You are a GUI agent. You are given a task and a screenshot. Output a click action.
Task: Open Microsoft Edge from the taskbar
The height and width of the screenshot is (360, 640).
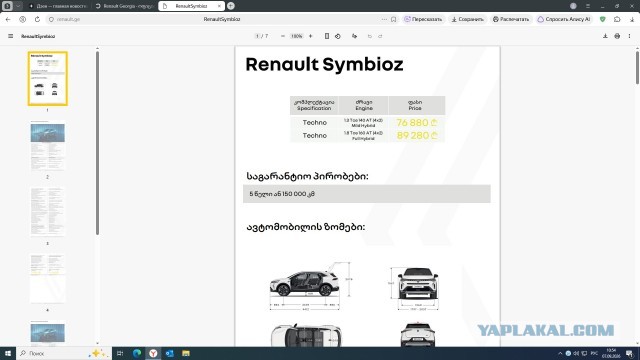137,353
